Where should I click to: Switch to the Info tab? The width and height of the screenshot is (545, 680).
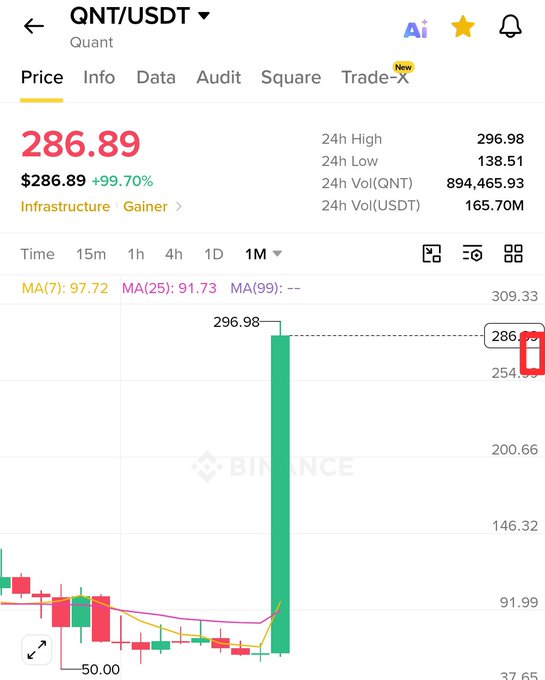coord(99,78)
